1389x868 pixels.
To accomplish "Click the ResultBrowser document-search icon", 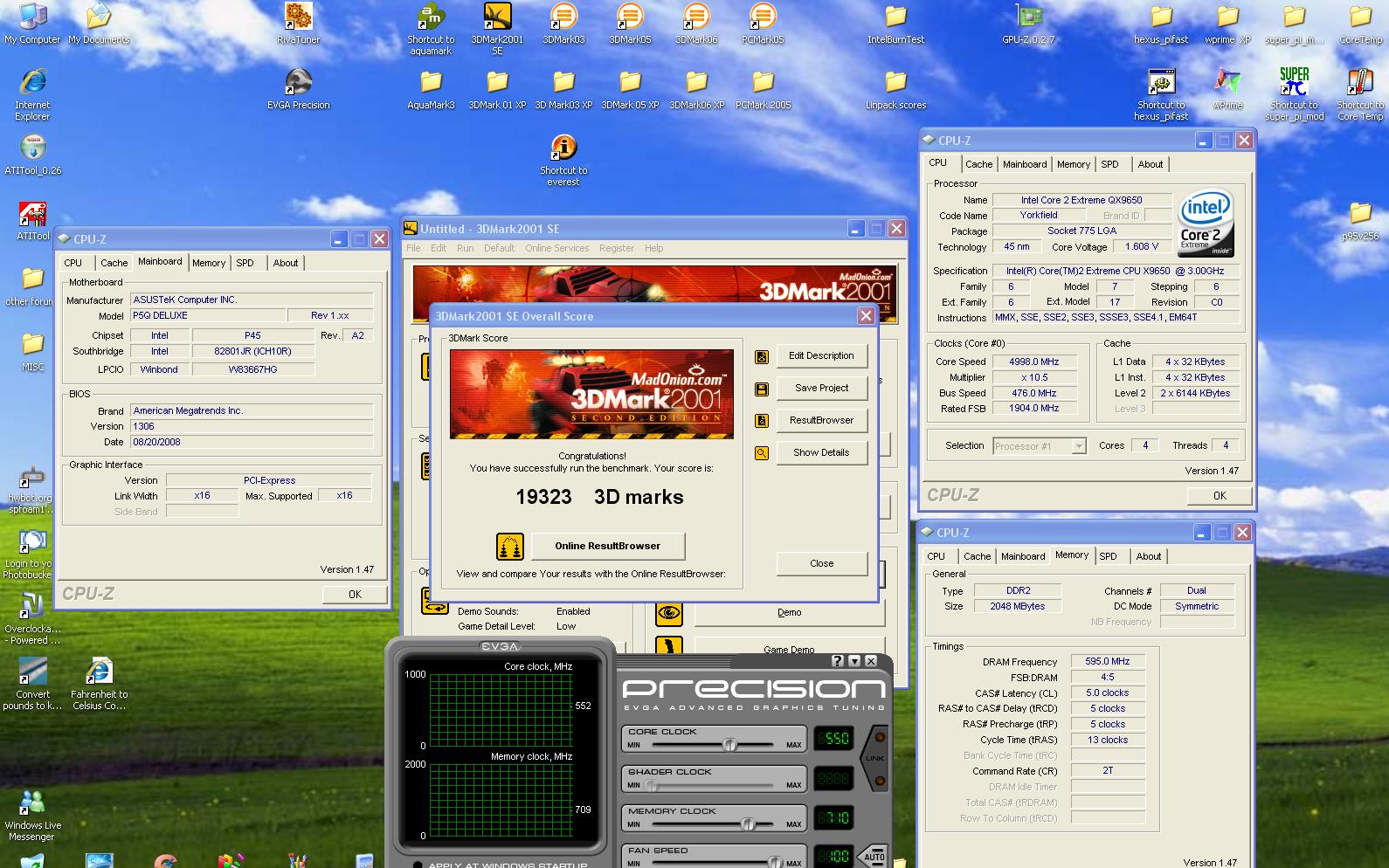I will click(762, 421).
